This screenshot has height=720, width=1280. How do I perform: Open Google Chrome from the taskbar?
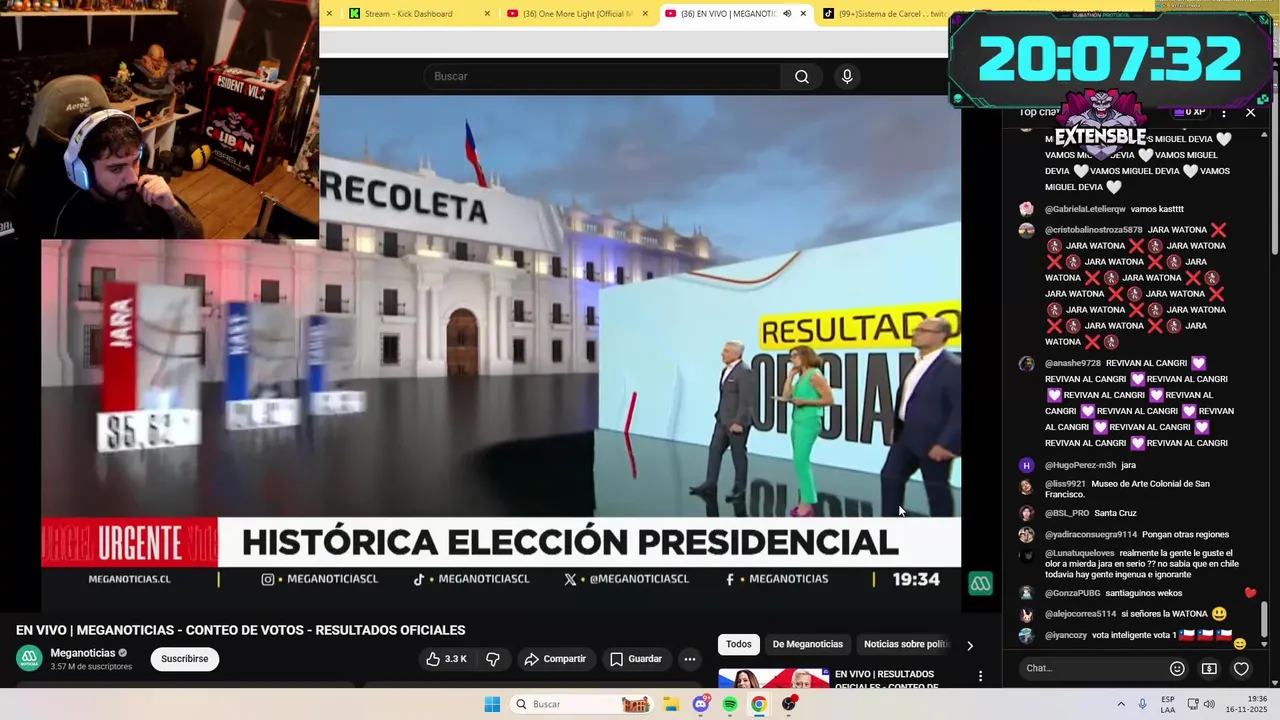[759, 704]
